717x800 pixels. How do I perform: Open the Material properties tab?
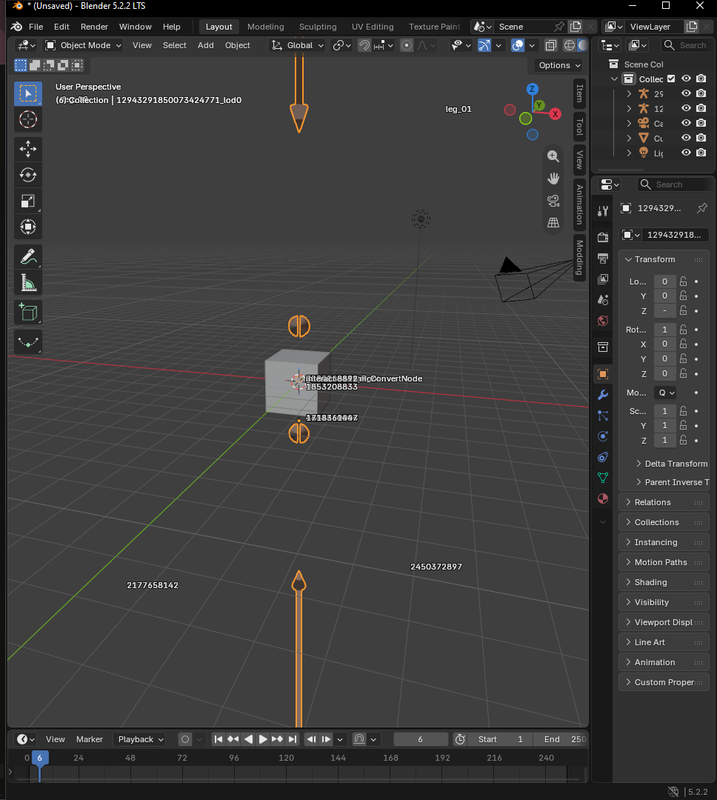click(603, 498)
